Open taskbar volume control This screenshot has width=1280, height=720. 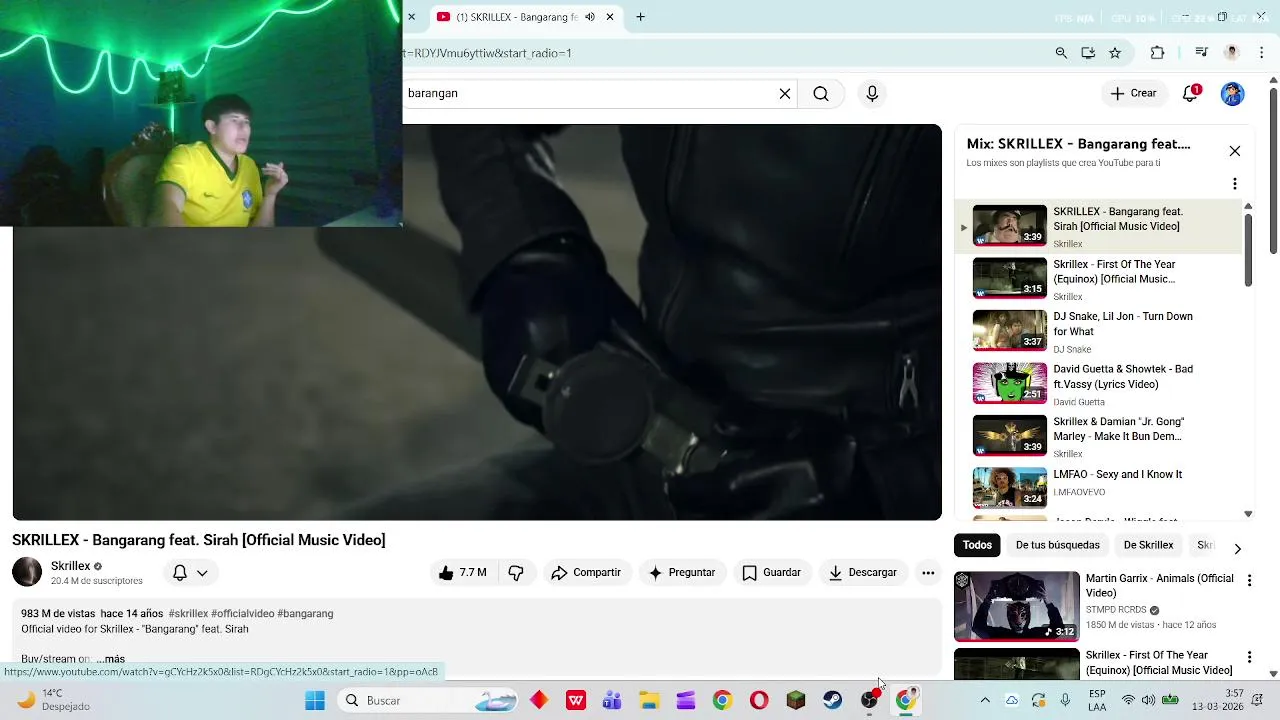click(1148, 701)
